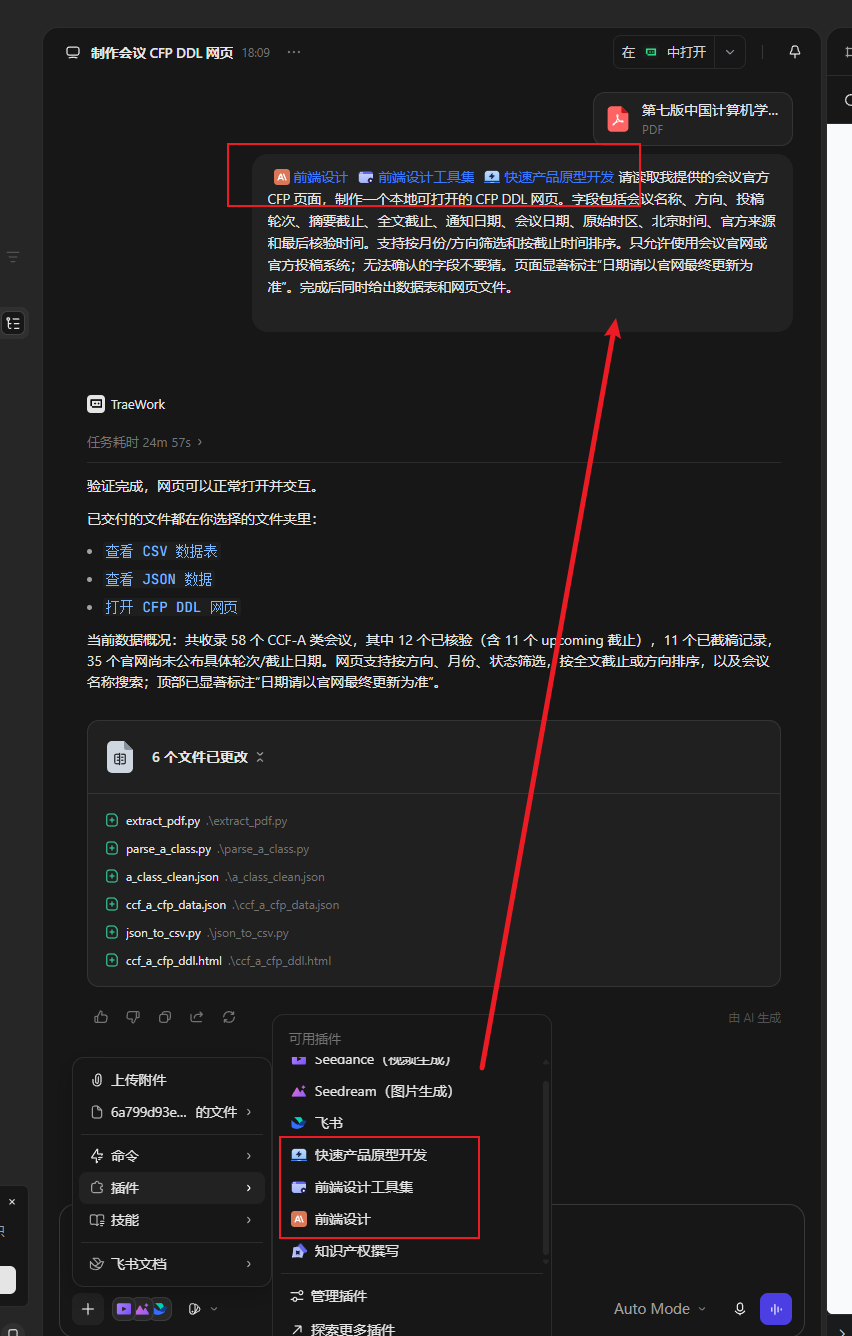Expand the dropdown arrow next to 中打开
The width and height of the screenshot is (852, 1336).
730,52
